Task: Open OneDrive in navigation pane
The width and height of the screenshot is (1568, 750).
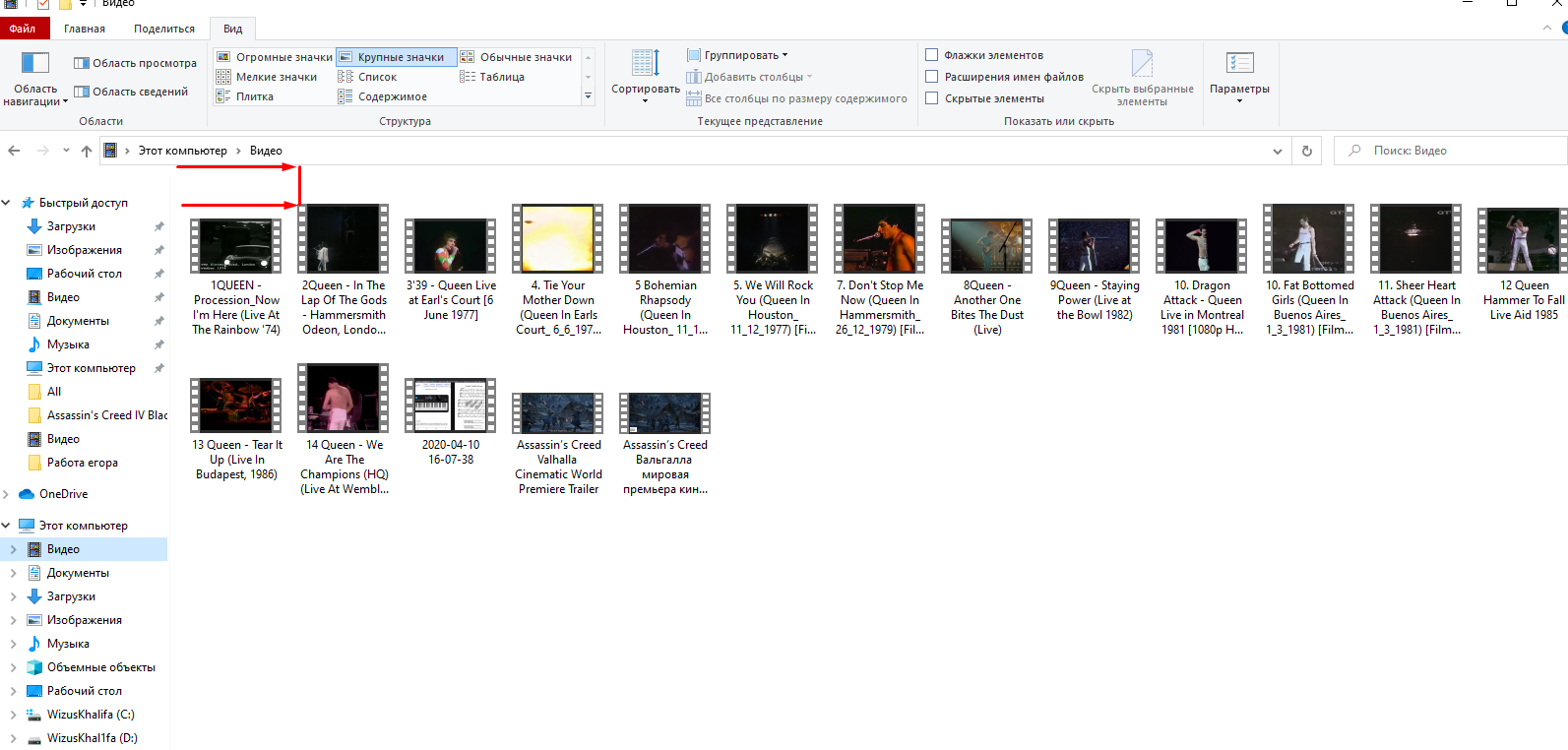Action: coord(63,494)
